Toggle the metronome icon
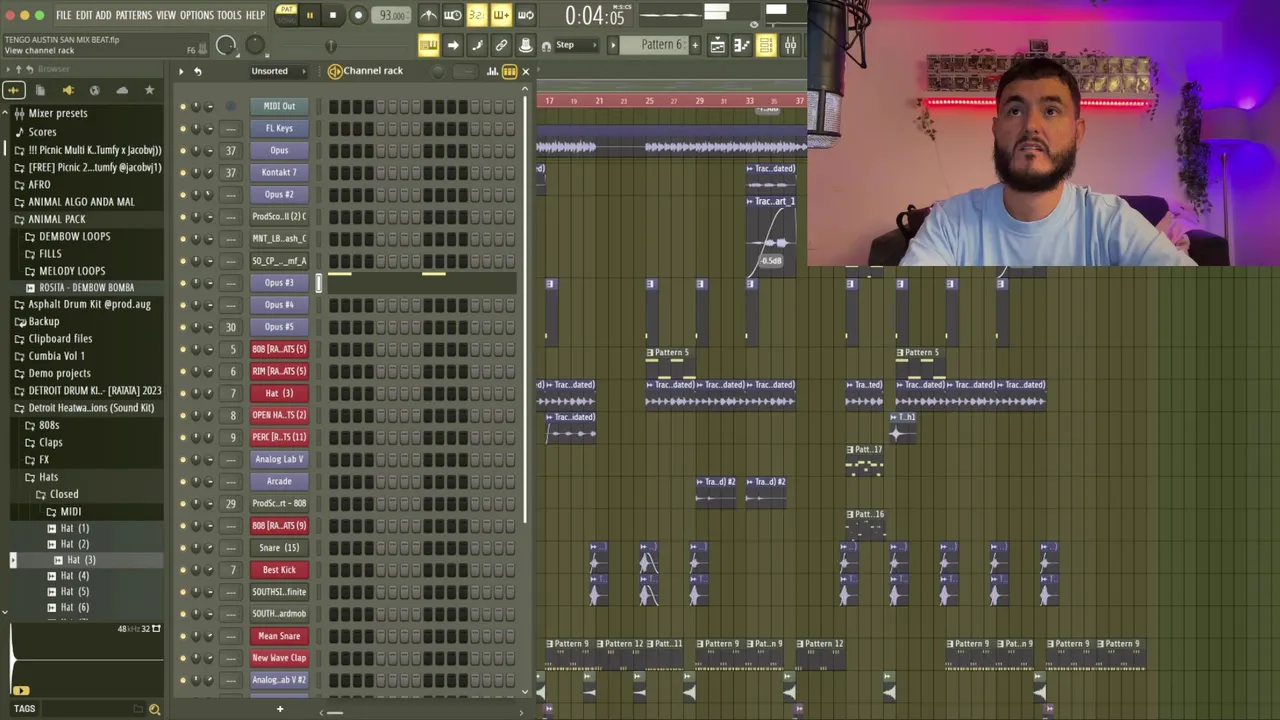 [x=428, y=15]
